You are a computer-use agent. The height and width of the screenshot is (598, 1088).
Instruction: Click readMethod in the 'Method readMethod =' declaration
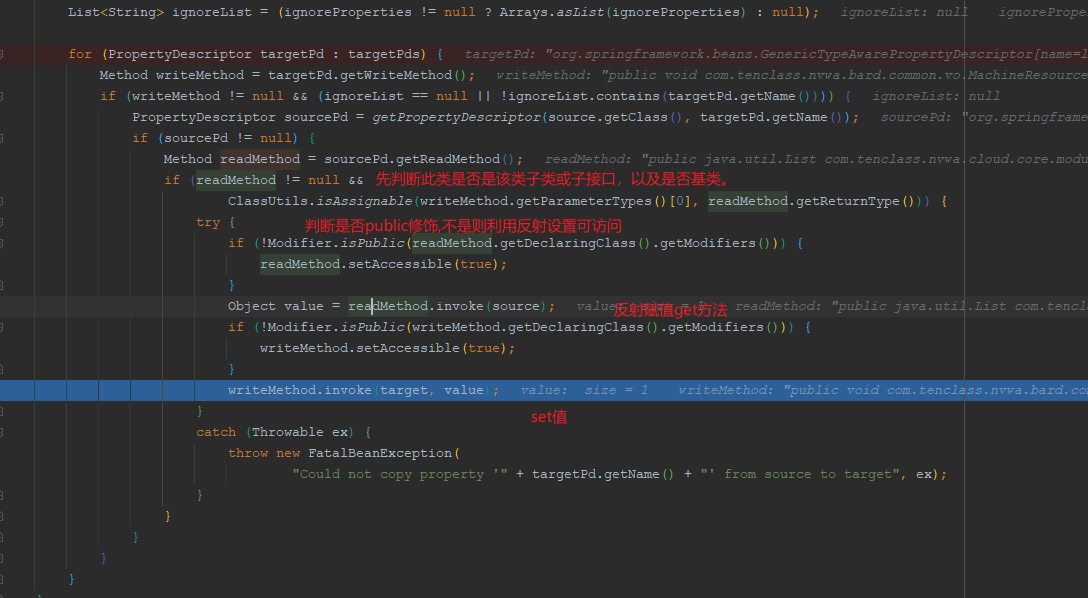[260, 160]
